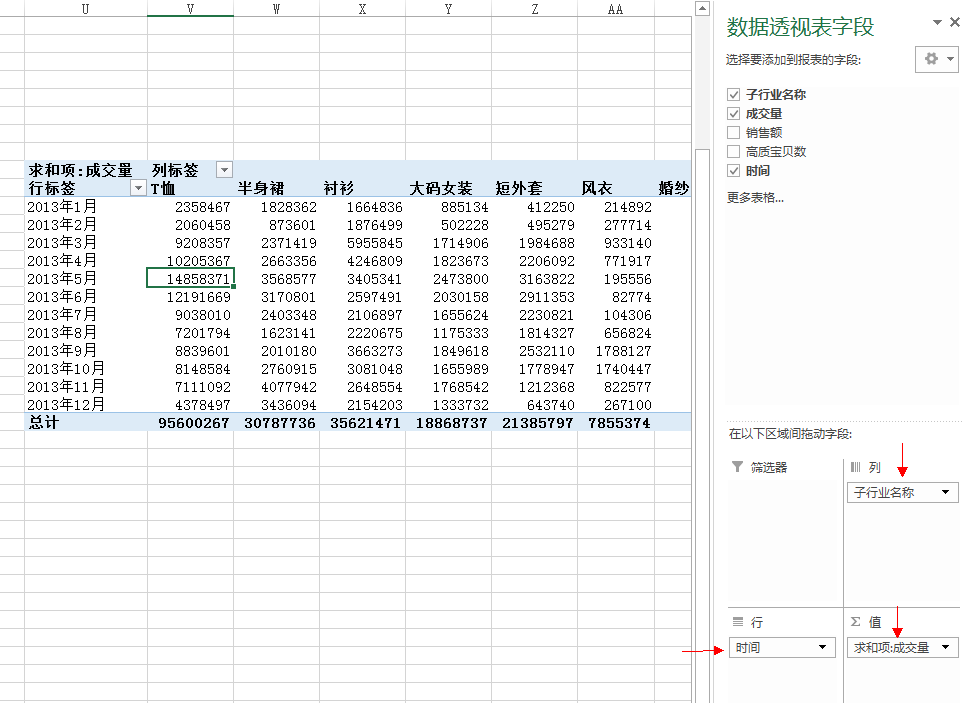
Task: Click the vertical scrollbar up arrow
Action: pyautogui.click(x=702, y=9)
